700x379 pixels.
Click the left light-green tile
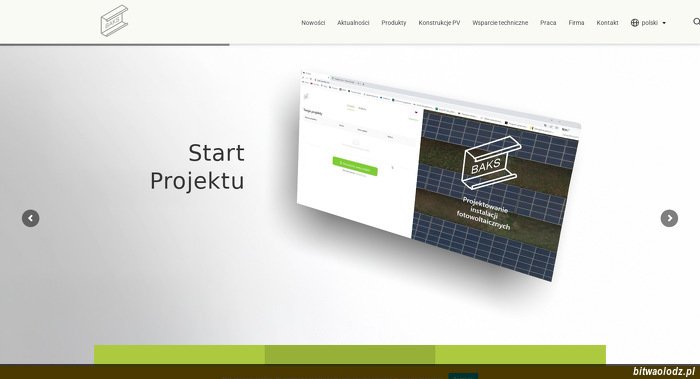[x=179, y=354]
